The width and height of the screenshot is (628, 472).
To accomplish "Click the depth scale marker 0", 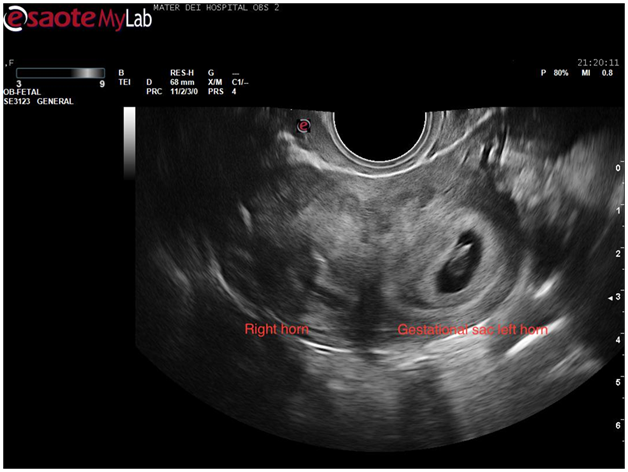I will click(617, 170).
